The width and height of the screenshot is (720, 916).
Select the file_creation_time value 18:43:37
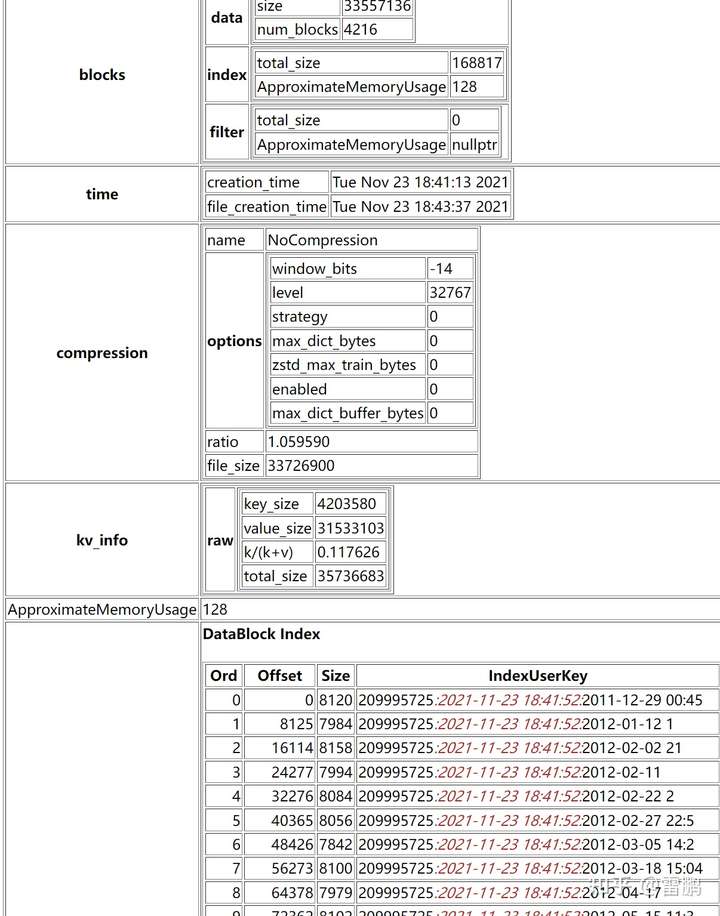click(x=441, y=207)
